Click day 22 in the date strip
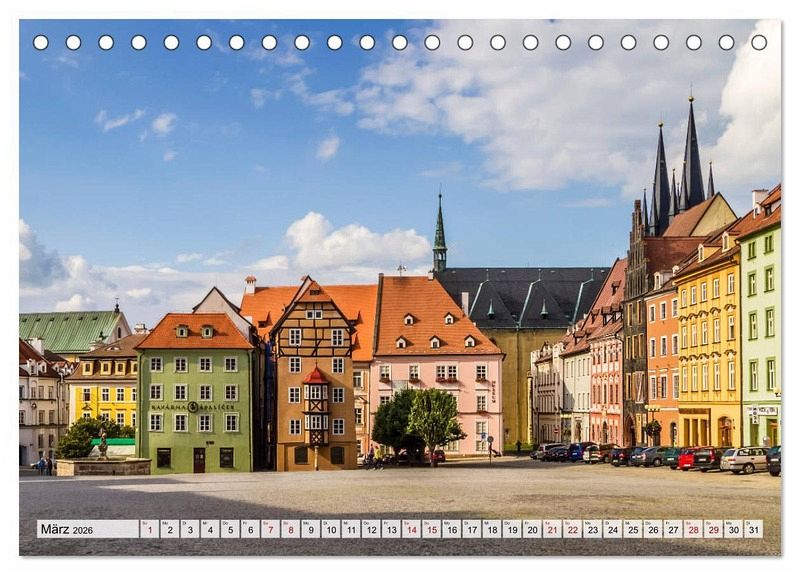Viewport: 800px width, 575px height. pos(572,529)
